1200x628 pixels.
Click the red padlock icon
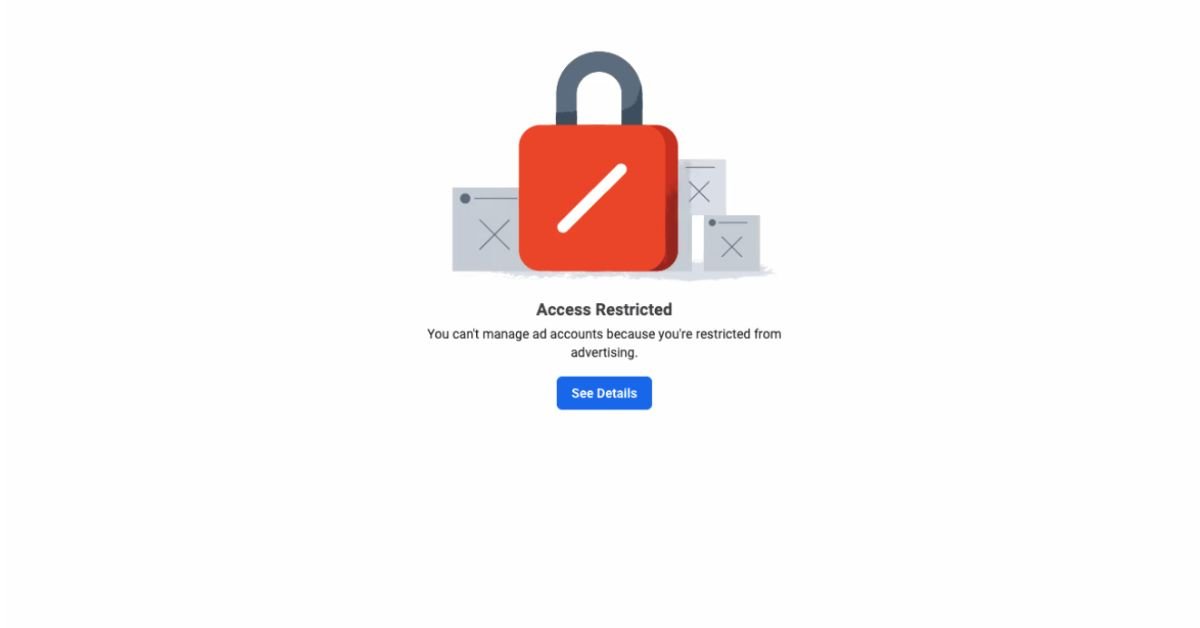[x=598, y=200]
